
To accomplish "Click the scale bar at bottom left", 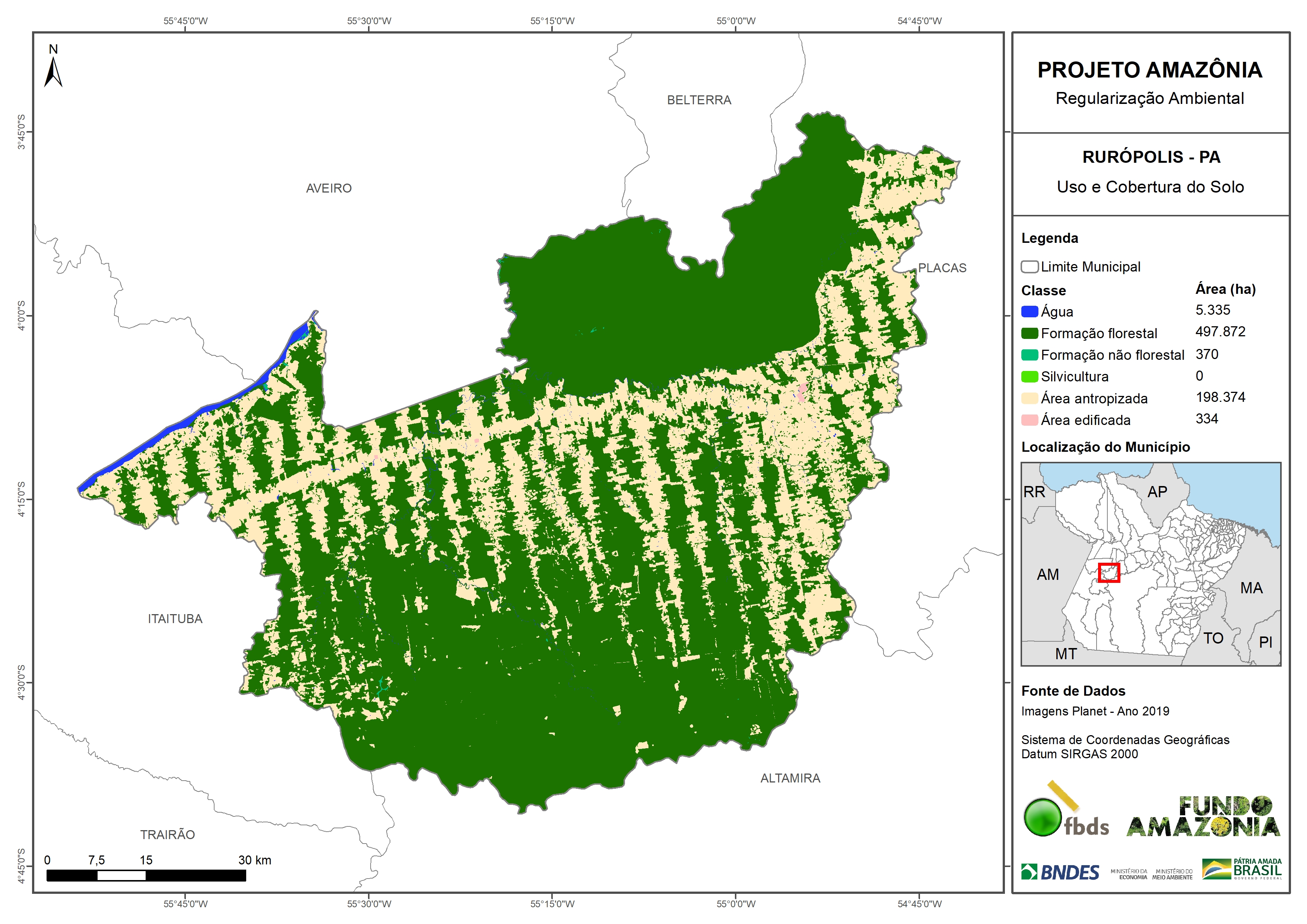I will point(146,876).
